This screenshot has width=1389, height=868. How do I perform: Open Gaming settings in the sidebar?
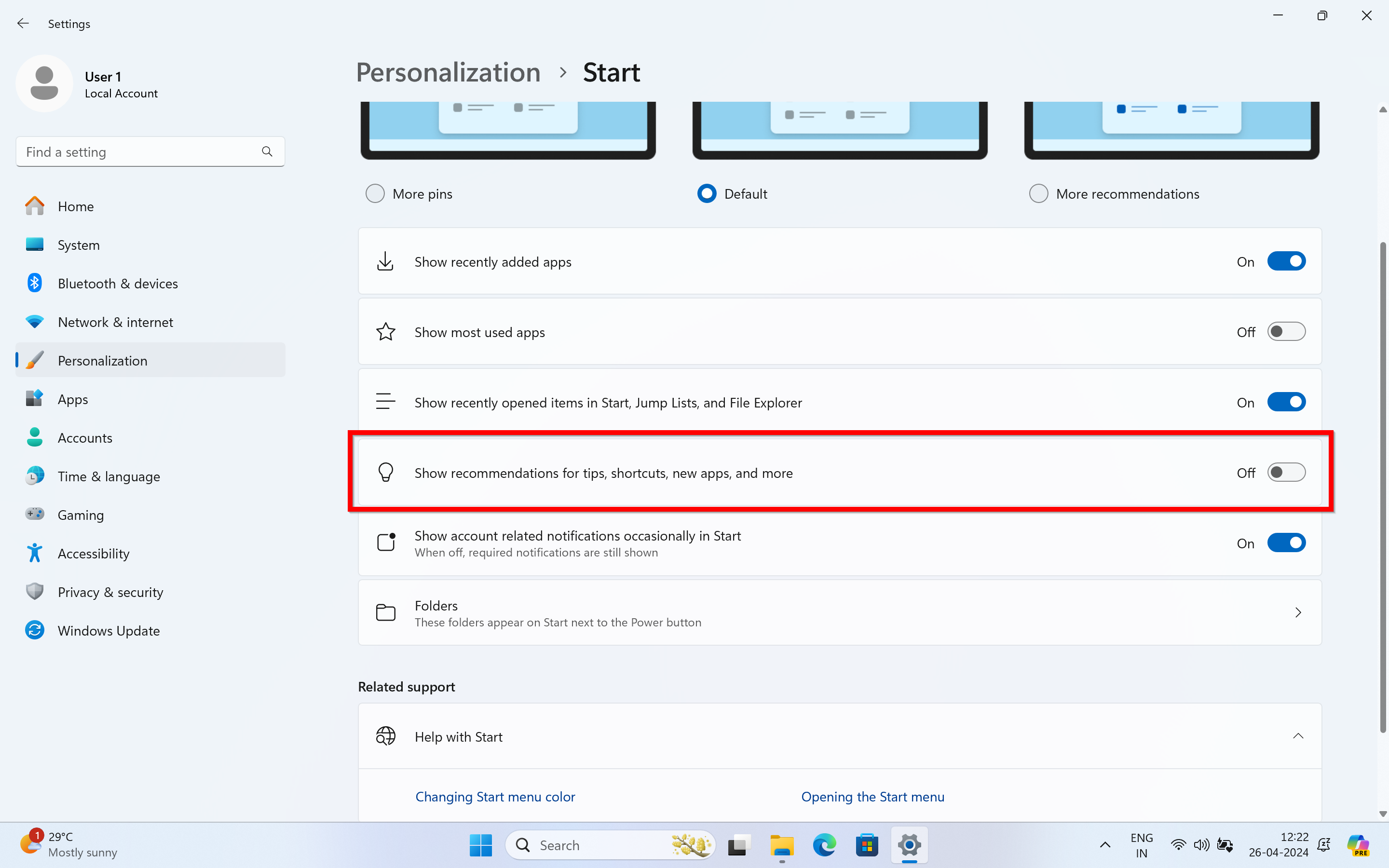150,515
